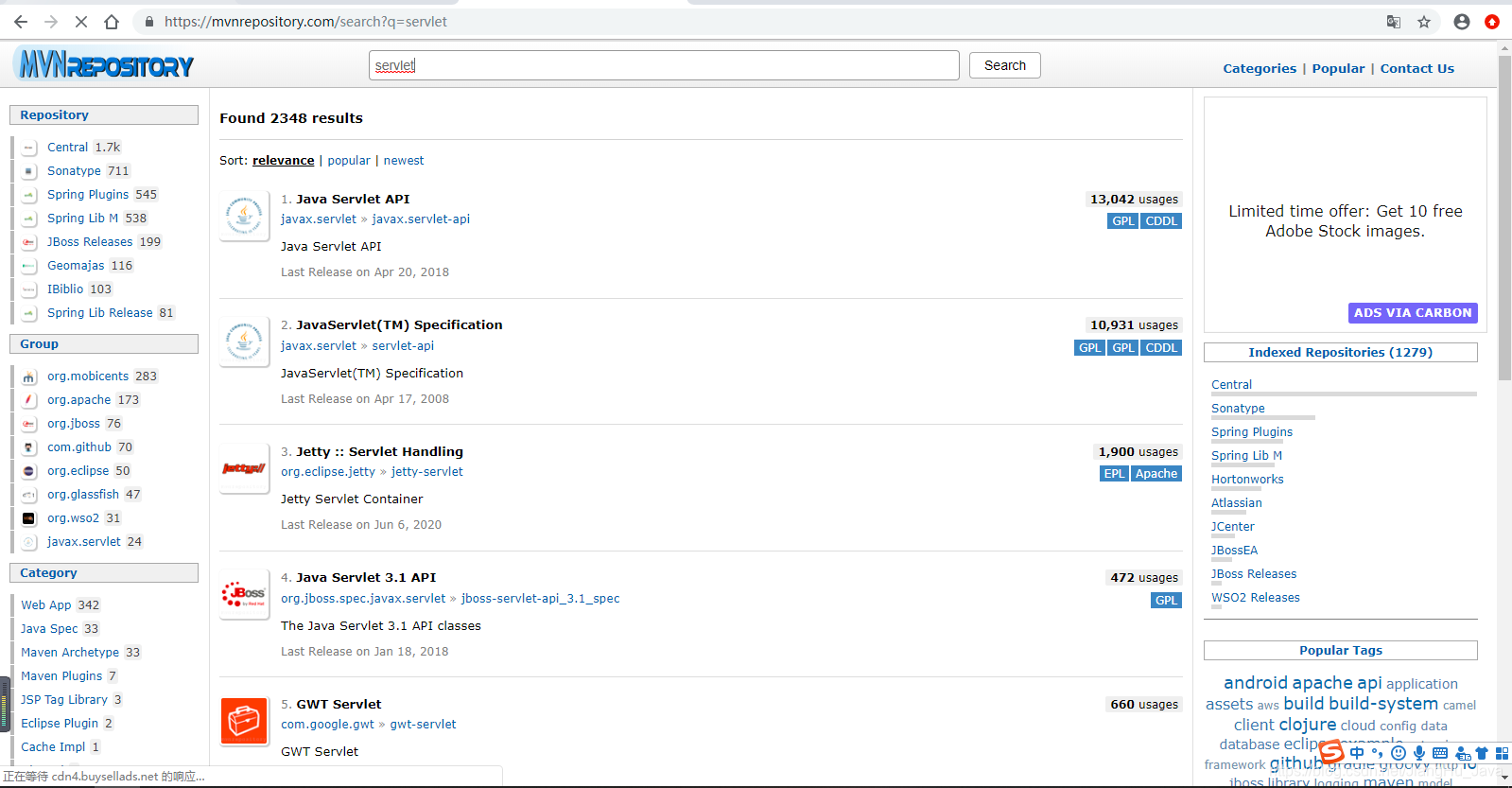Click Sonatype repository icon in sidebar
Screen dimensions: 1512x788
29,171
